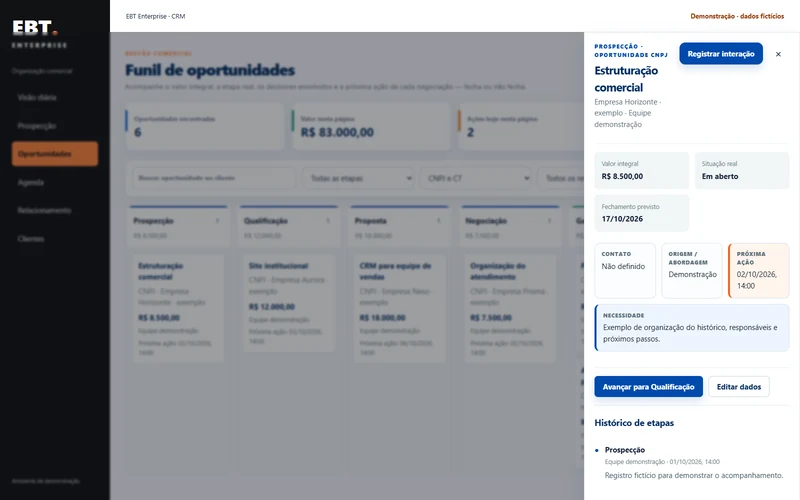The height and width of the screenshot is (500, 800).
Task: Open the Organização do atendimento card
Action: (510, 309)
